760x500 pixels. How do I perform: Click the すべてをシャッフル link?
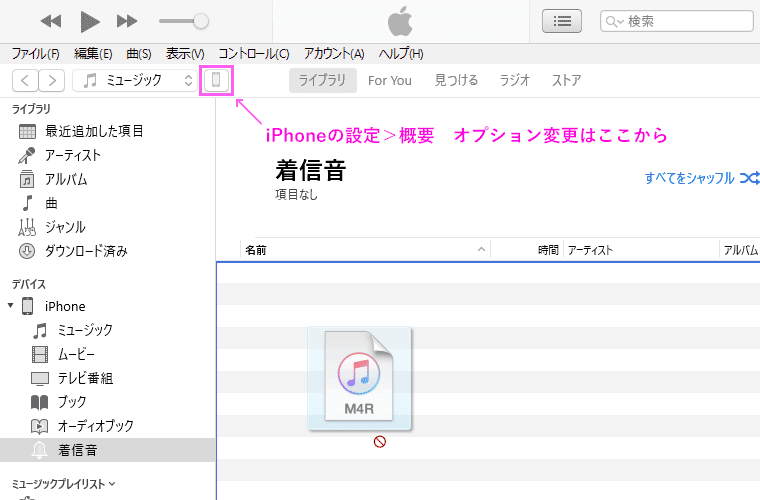[689, 178]
